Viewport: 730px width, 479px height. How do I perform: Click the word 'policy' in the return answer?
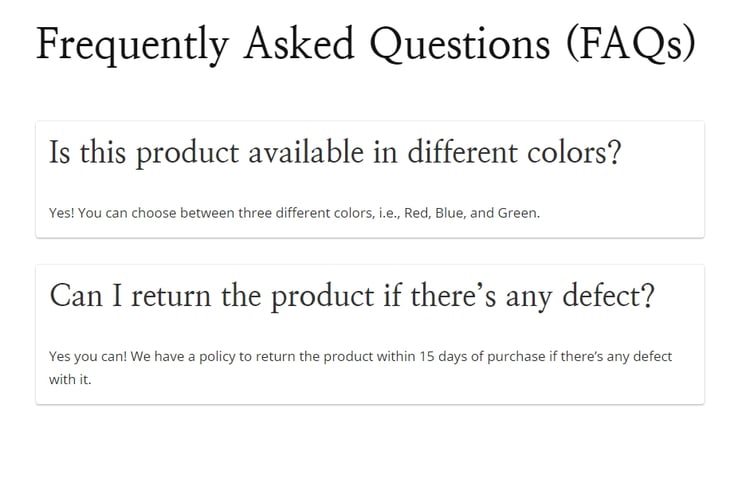tap(217, 357)
